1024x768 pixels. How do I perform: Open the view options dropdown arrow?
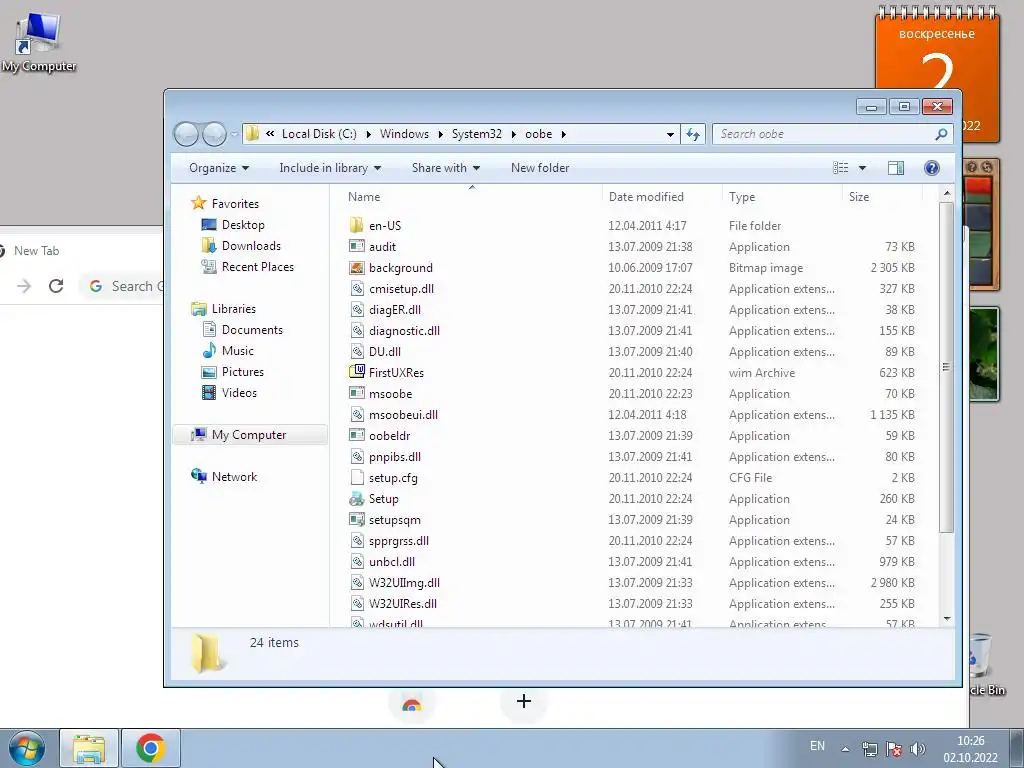pos(862,168)
